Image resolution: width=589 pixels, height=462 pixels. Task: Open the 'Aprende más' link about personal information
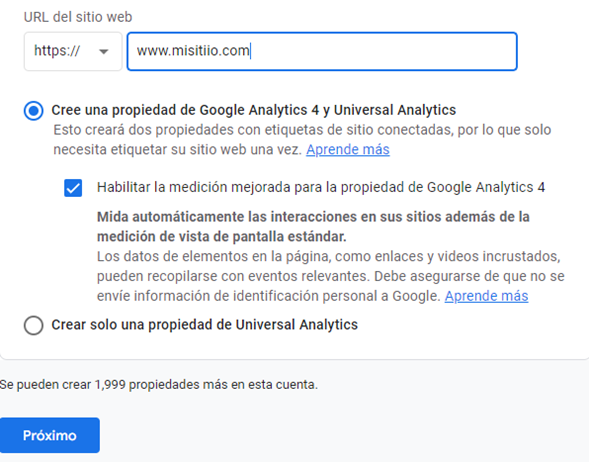tap(486, 296)
